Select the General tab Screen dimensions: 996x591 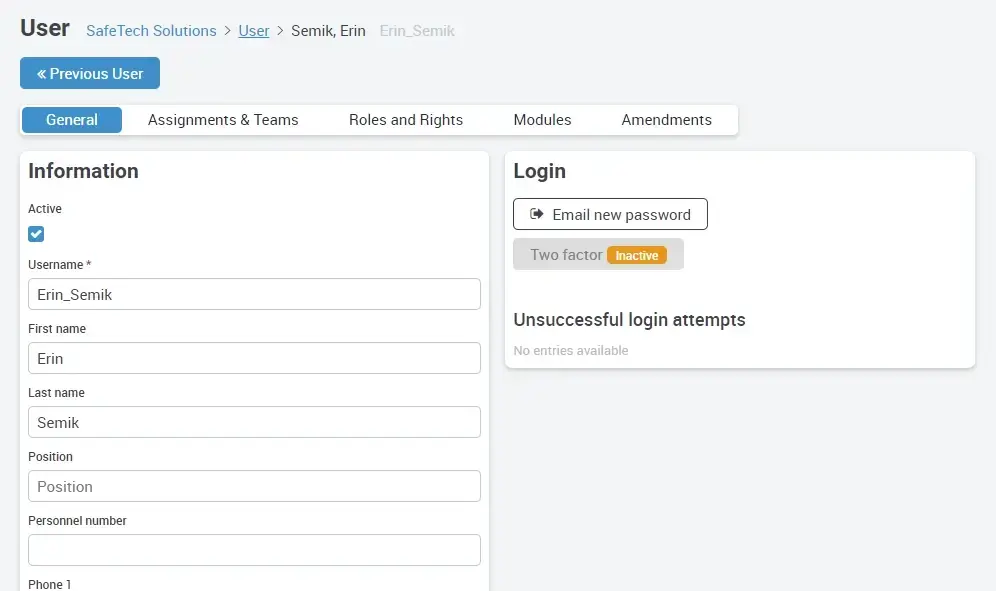[71, 119]
